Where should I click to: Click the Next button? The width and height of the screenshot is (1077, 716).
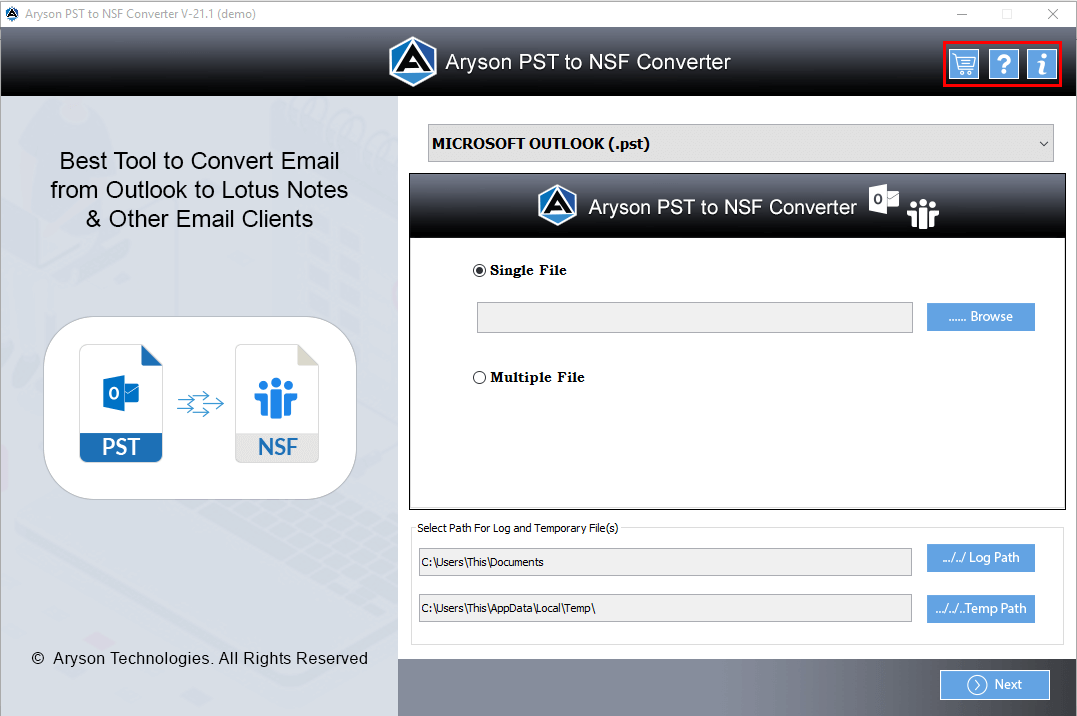coord(995,684)
